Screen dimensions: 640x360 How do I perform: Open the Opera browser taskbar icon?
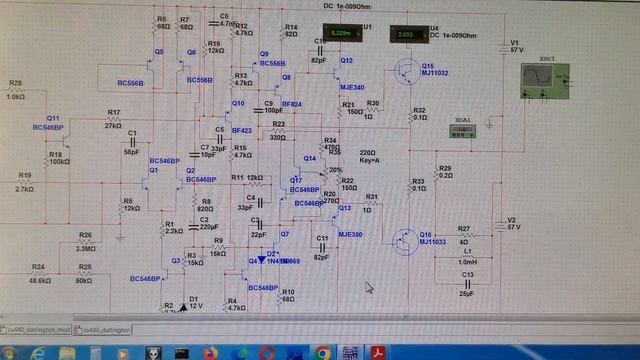[x=267, y=353]
